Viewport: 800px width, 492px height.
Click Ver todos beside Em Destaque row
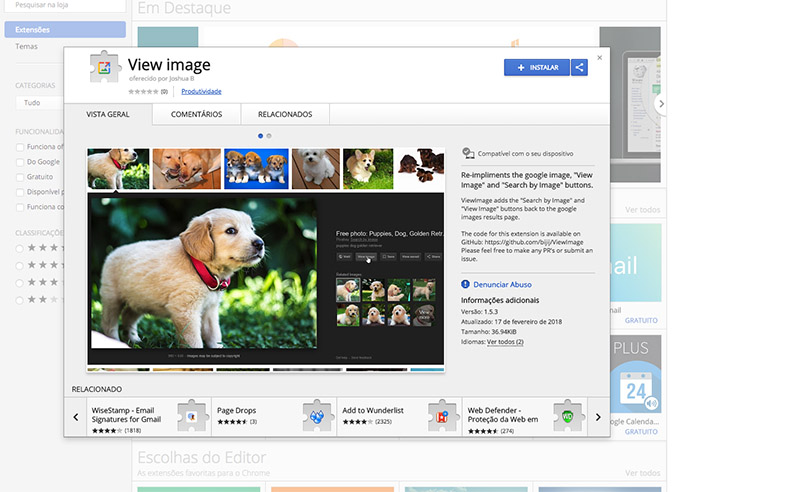pyautogui.click(x=642, y=210)
